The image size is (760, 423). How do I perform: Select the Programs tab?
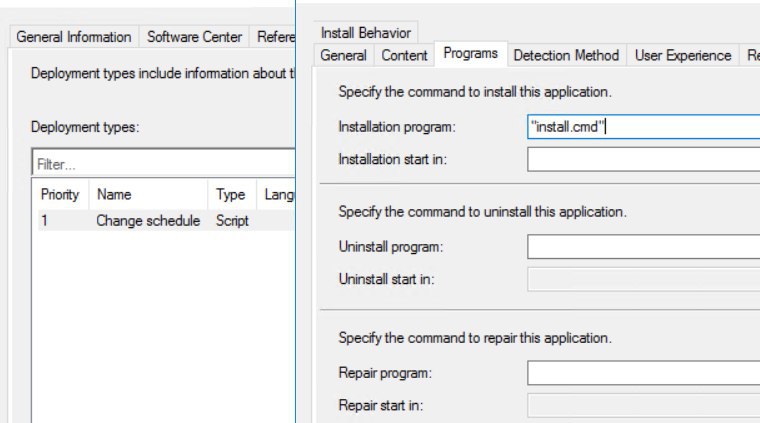pyautogui.click(x=471, y=53)
